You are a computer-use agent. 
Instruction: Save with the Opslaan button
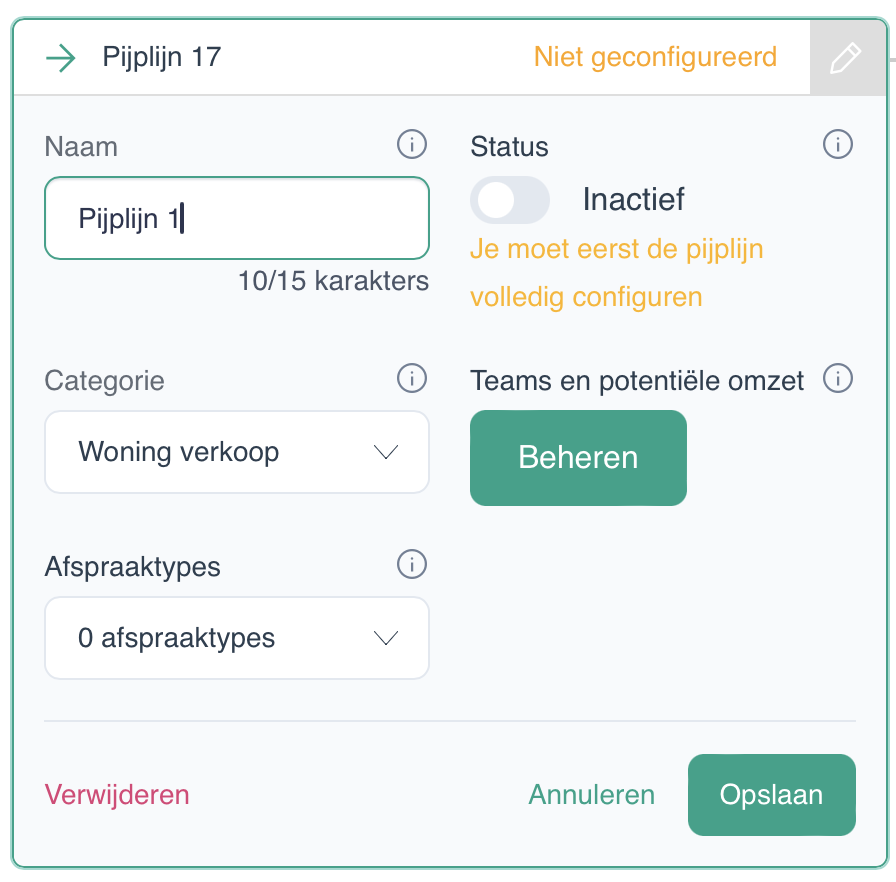pyautogui.click(x=771, y=795)
